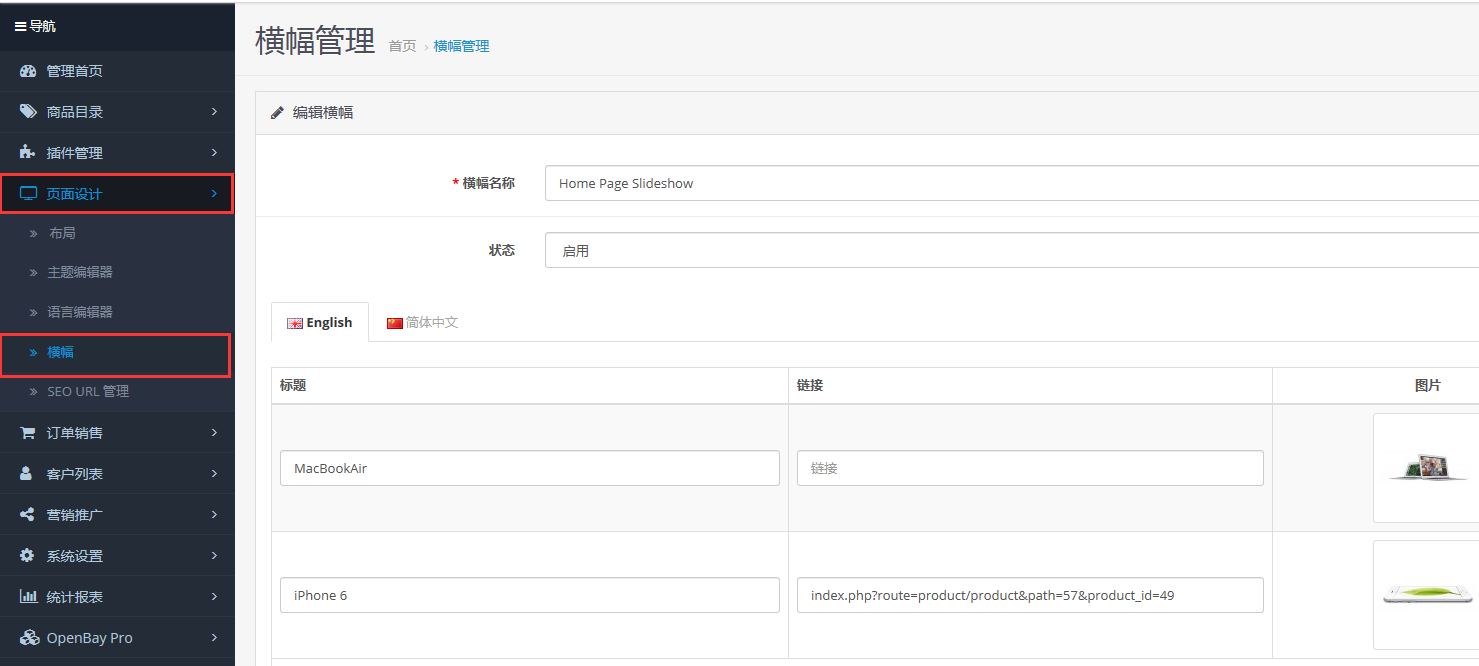Switch to the English language tab
The image size is (1479, 666).
point(320,322)
